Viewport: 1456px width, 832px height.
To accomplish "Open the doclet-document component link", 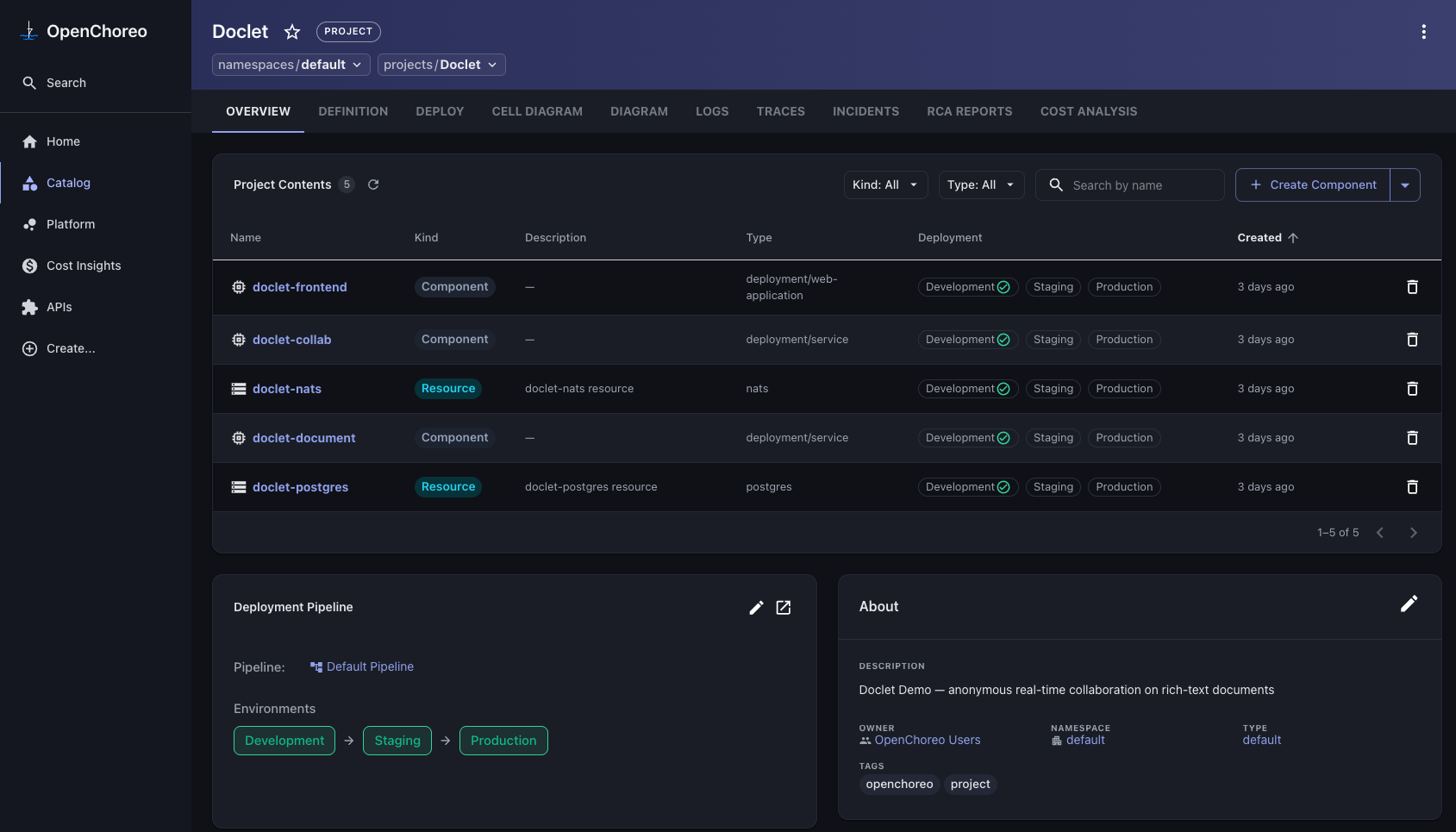I will pos(304,438).
